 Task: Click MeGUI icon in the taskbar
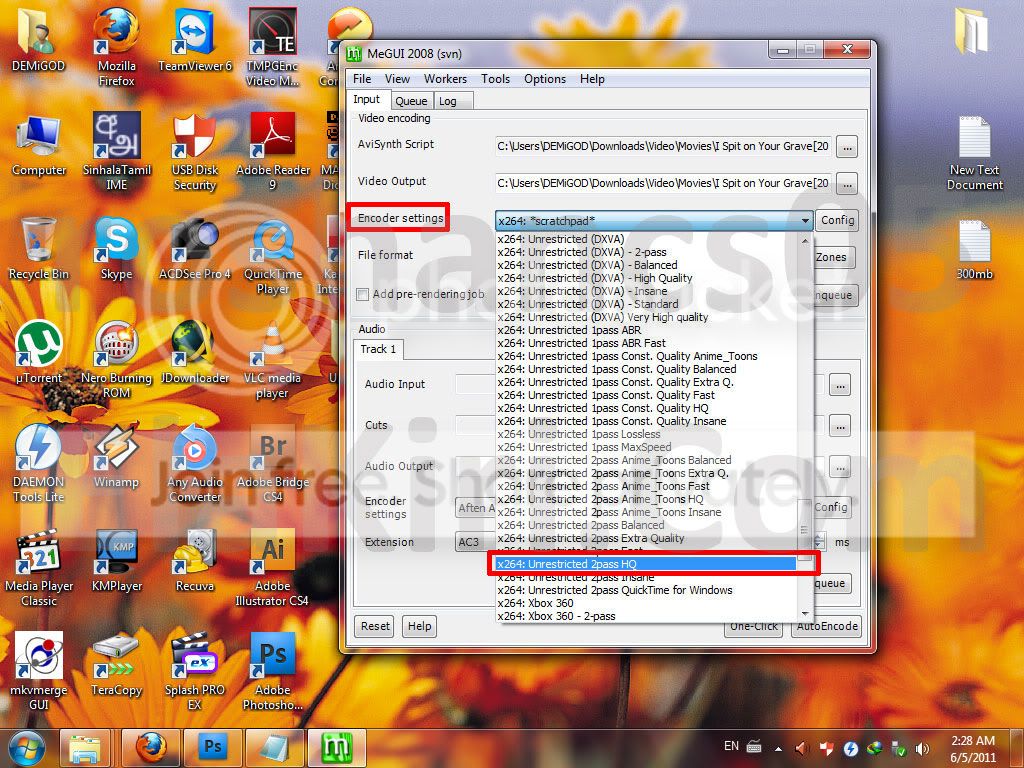pos(338,747)
